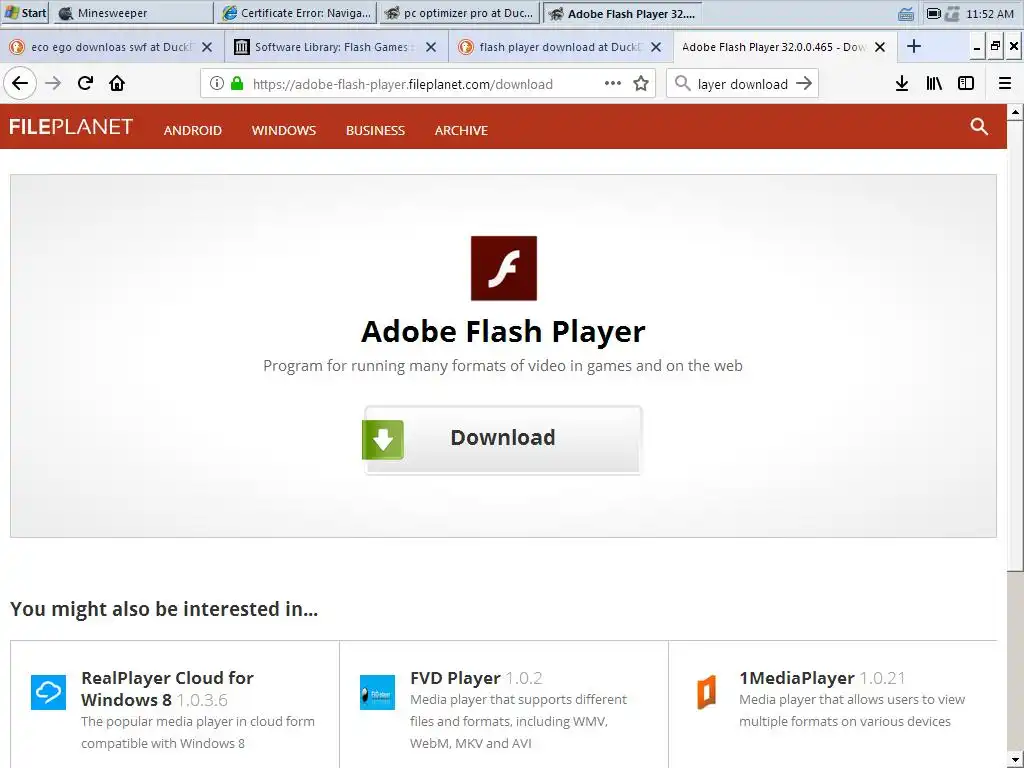Switch to Certificate Error taskbar window
Image resolution: width=1024 pixels, height=768 pixels.
tap(296, 13)
